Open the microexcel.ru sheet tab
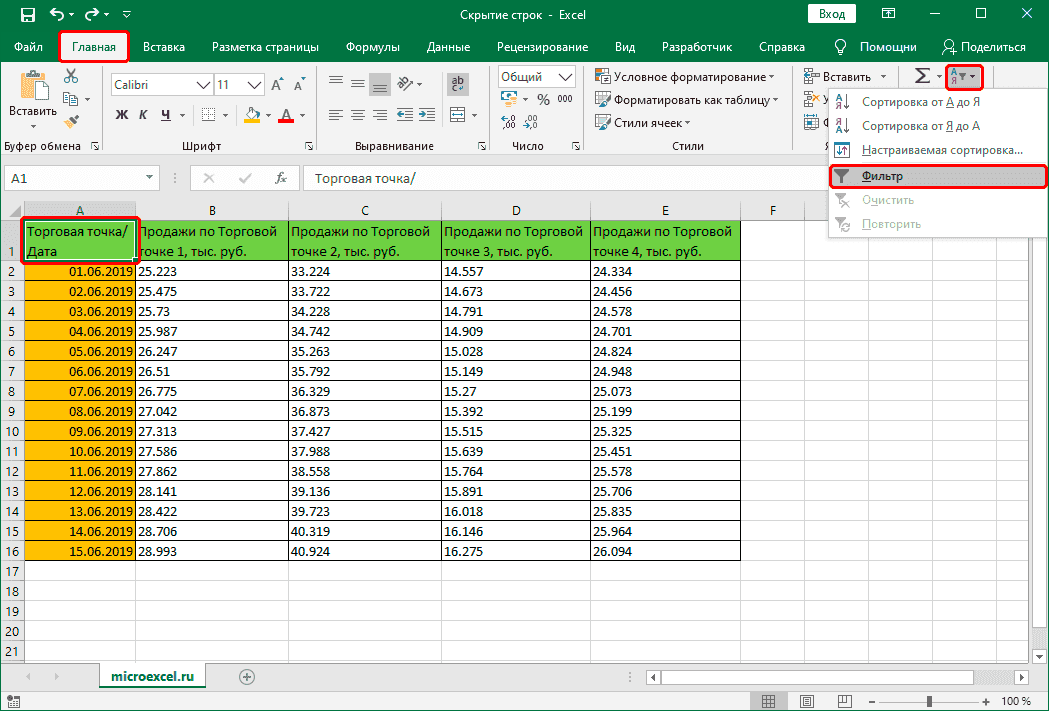 [152, 676]
